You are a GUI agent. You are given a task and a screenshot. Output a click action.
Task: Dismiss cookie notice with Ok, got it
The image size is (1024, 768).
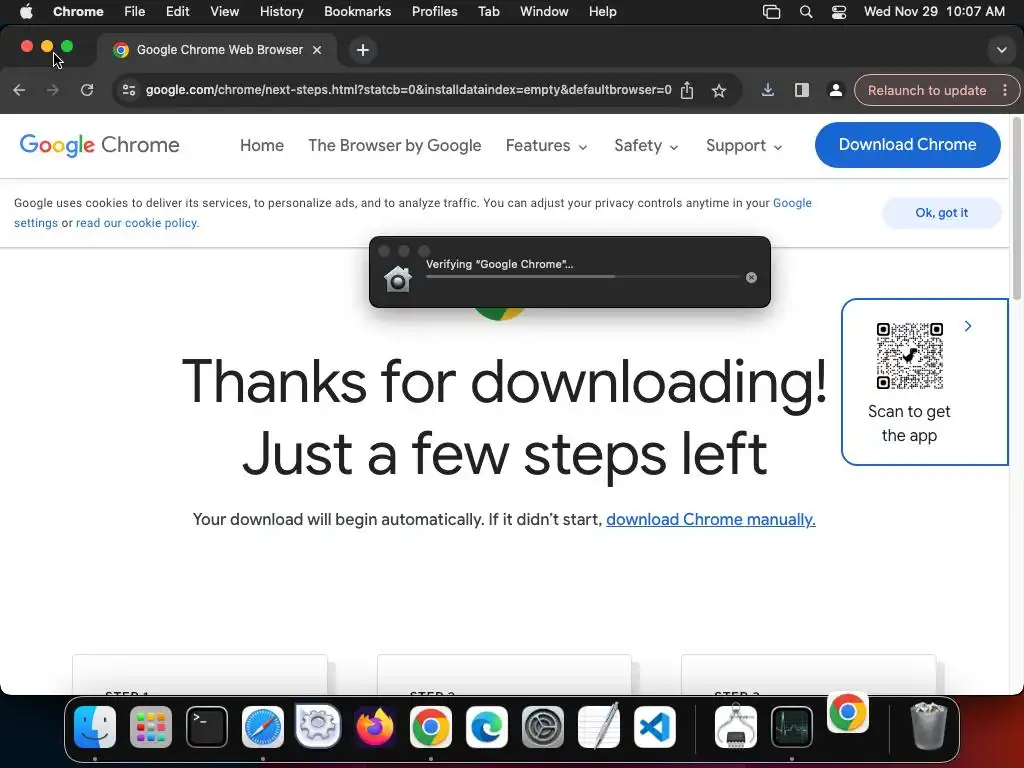(941, 213)
